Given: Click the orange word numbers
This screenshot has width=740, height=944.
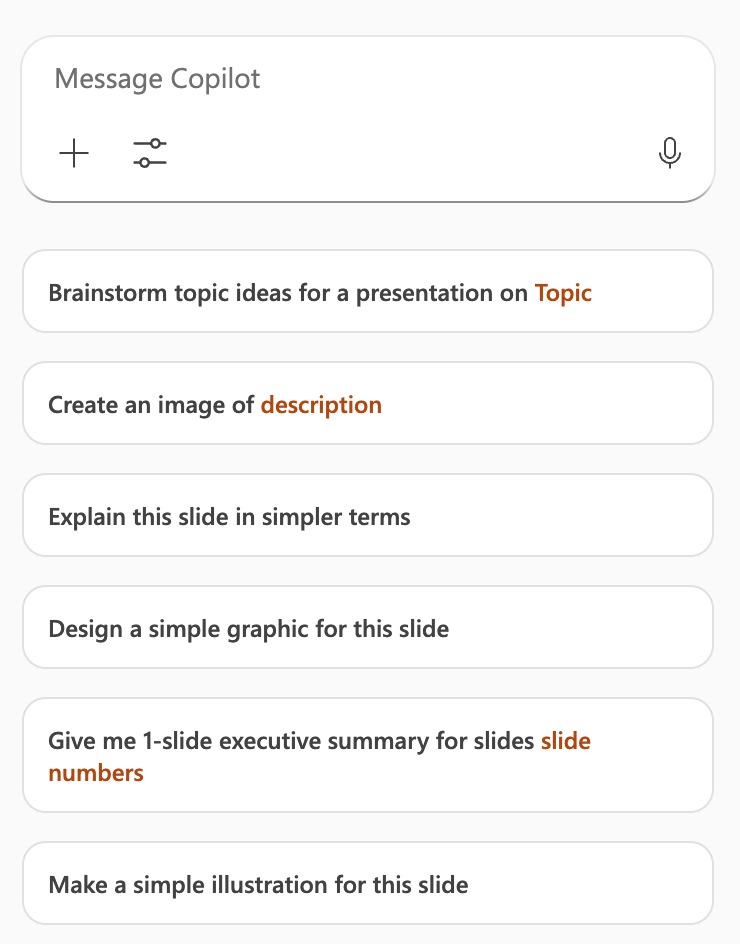Looking at the screenshot, I should [x=96, y=773].
